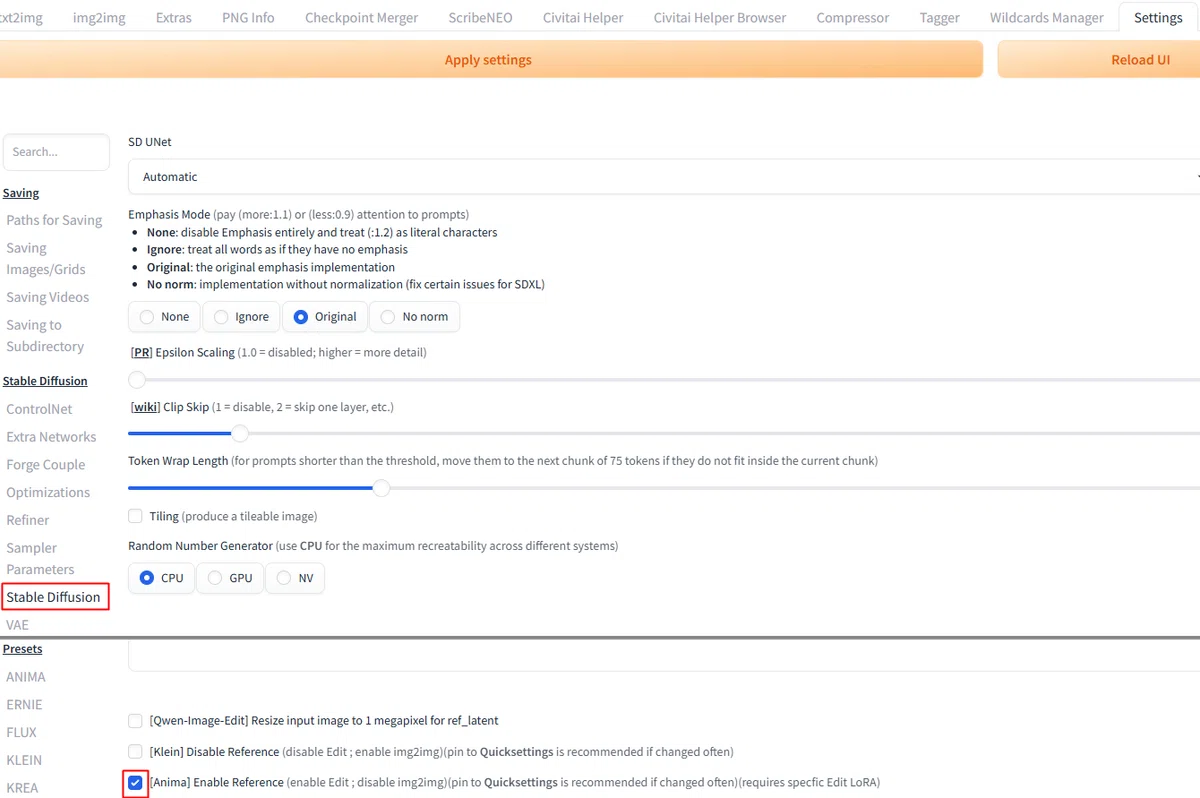Select the Original emphasis mode
The width and height of the screenshot is (1200, 798).
[325, 317]
